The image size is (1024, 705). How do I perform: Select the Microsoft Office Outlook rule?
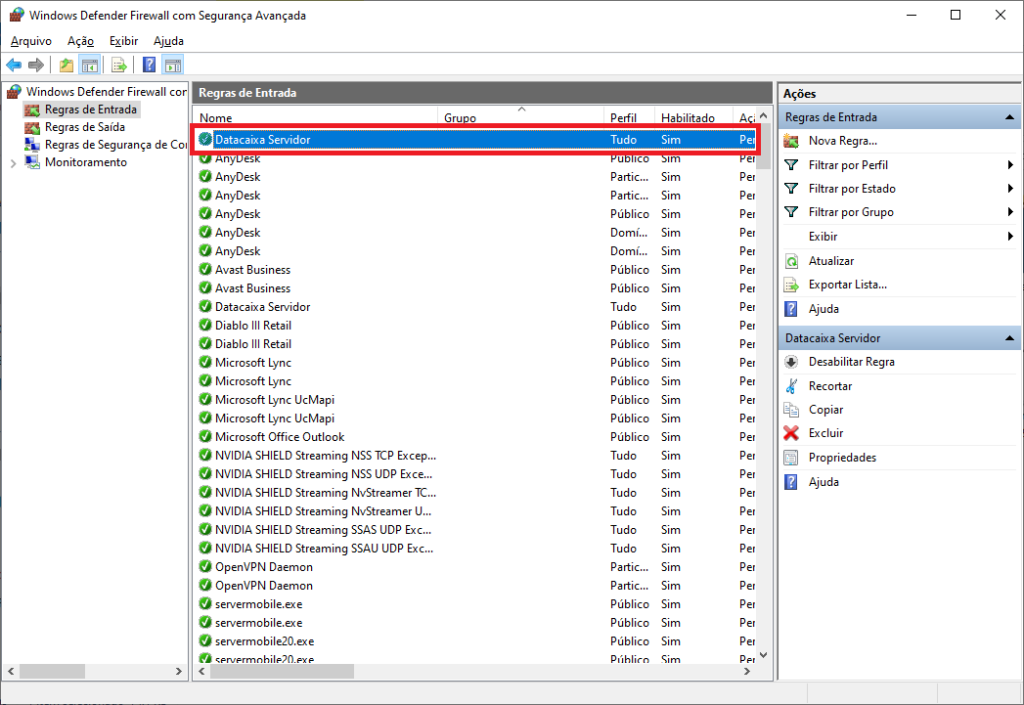click(281, 437)
